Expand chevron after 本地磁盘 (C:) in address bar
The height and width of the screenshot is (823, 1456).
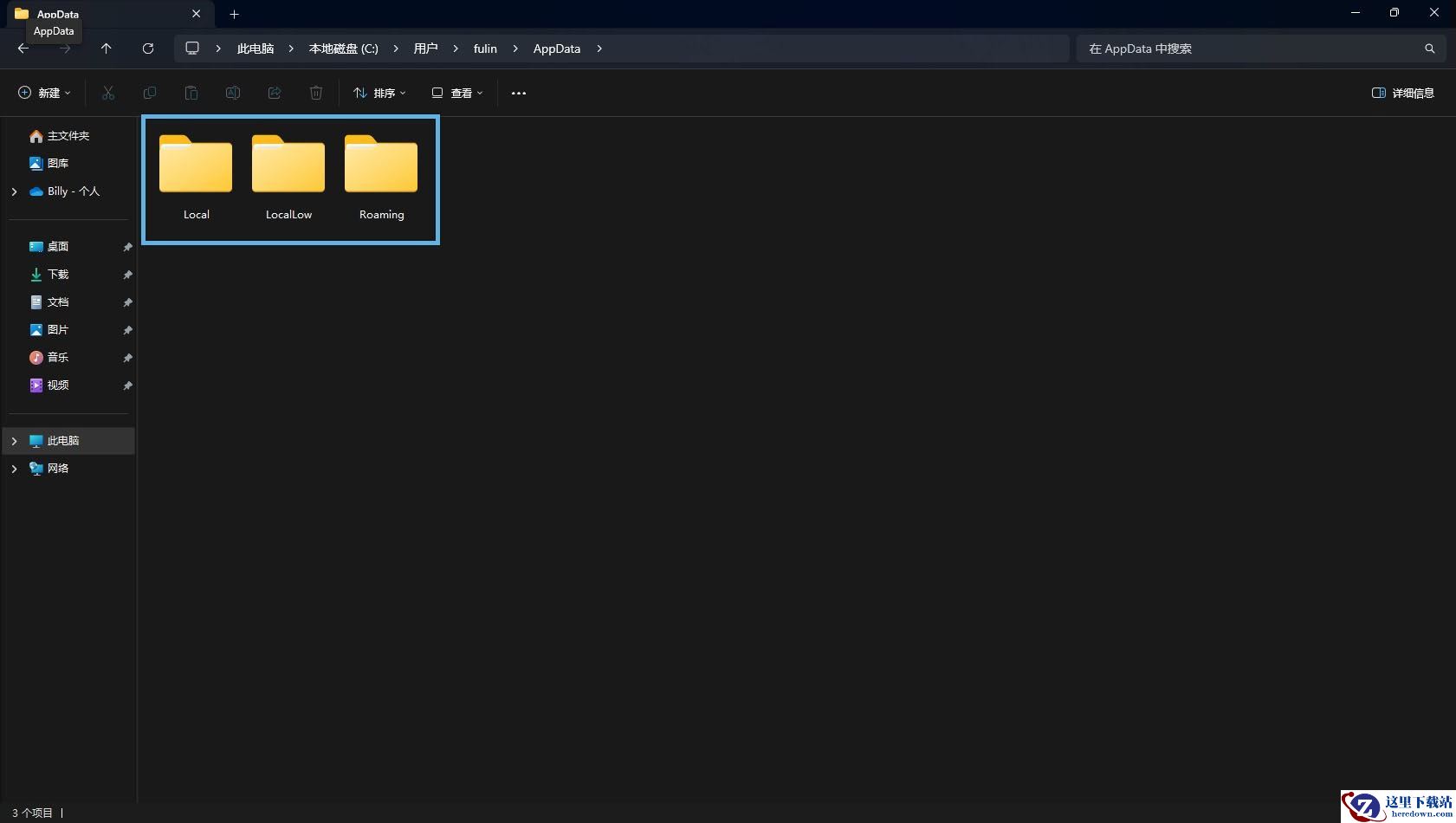click(396, 49)
